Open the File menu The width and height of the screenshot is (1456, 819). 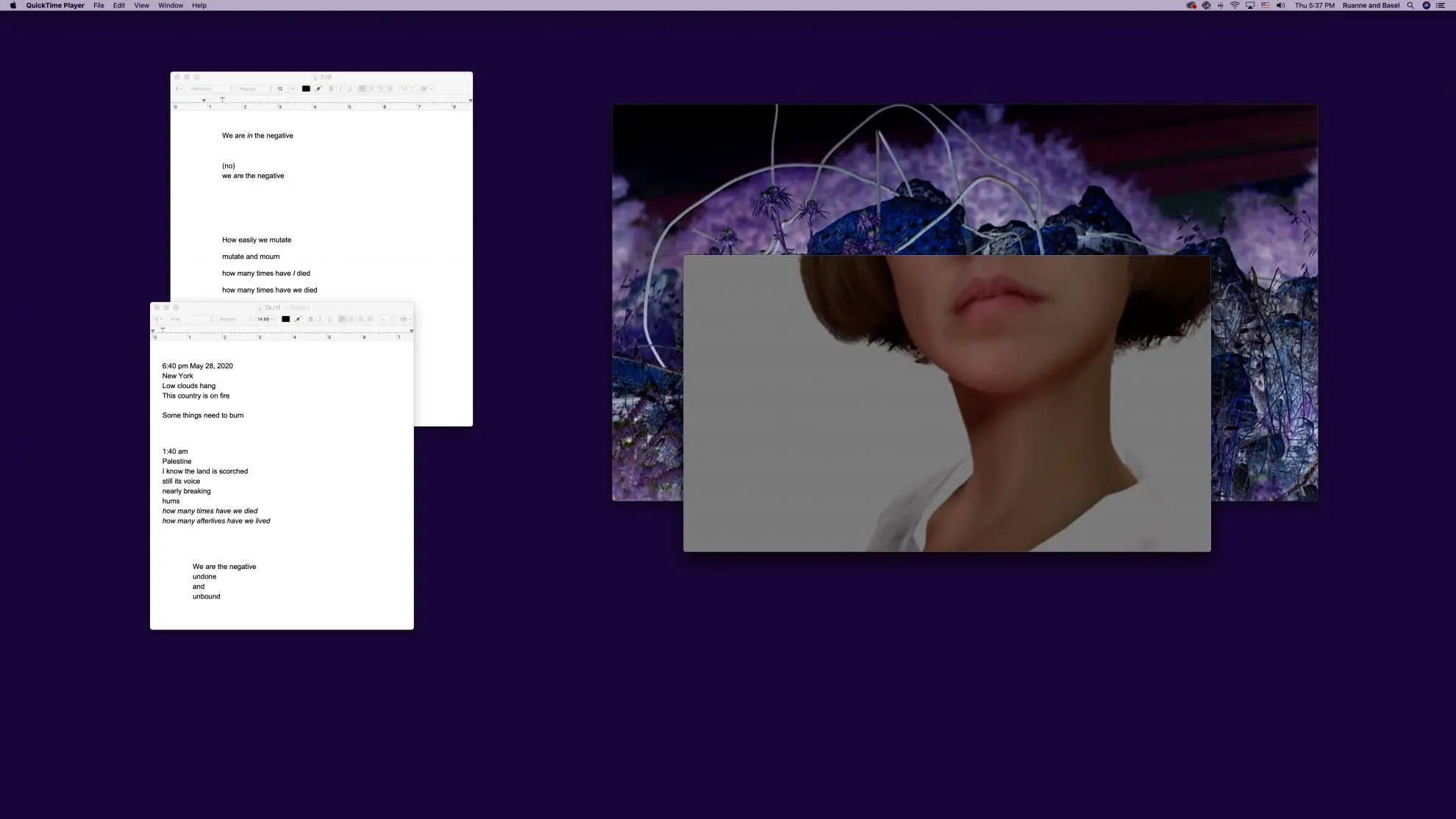[99, 5]
